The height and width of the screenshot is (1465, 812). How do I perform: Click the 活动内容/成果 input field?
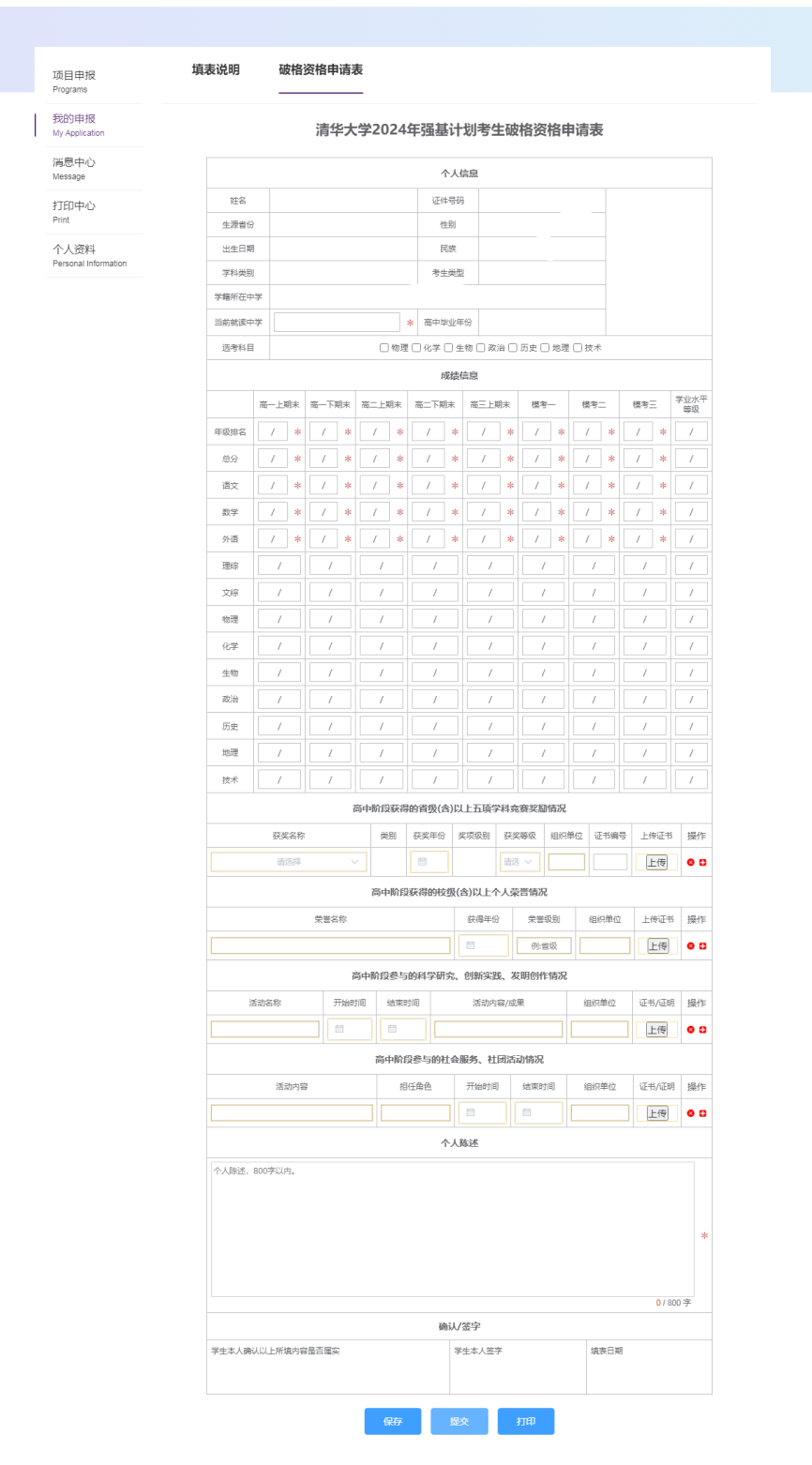[x=499, y=1029]
